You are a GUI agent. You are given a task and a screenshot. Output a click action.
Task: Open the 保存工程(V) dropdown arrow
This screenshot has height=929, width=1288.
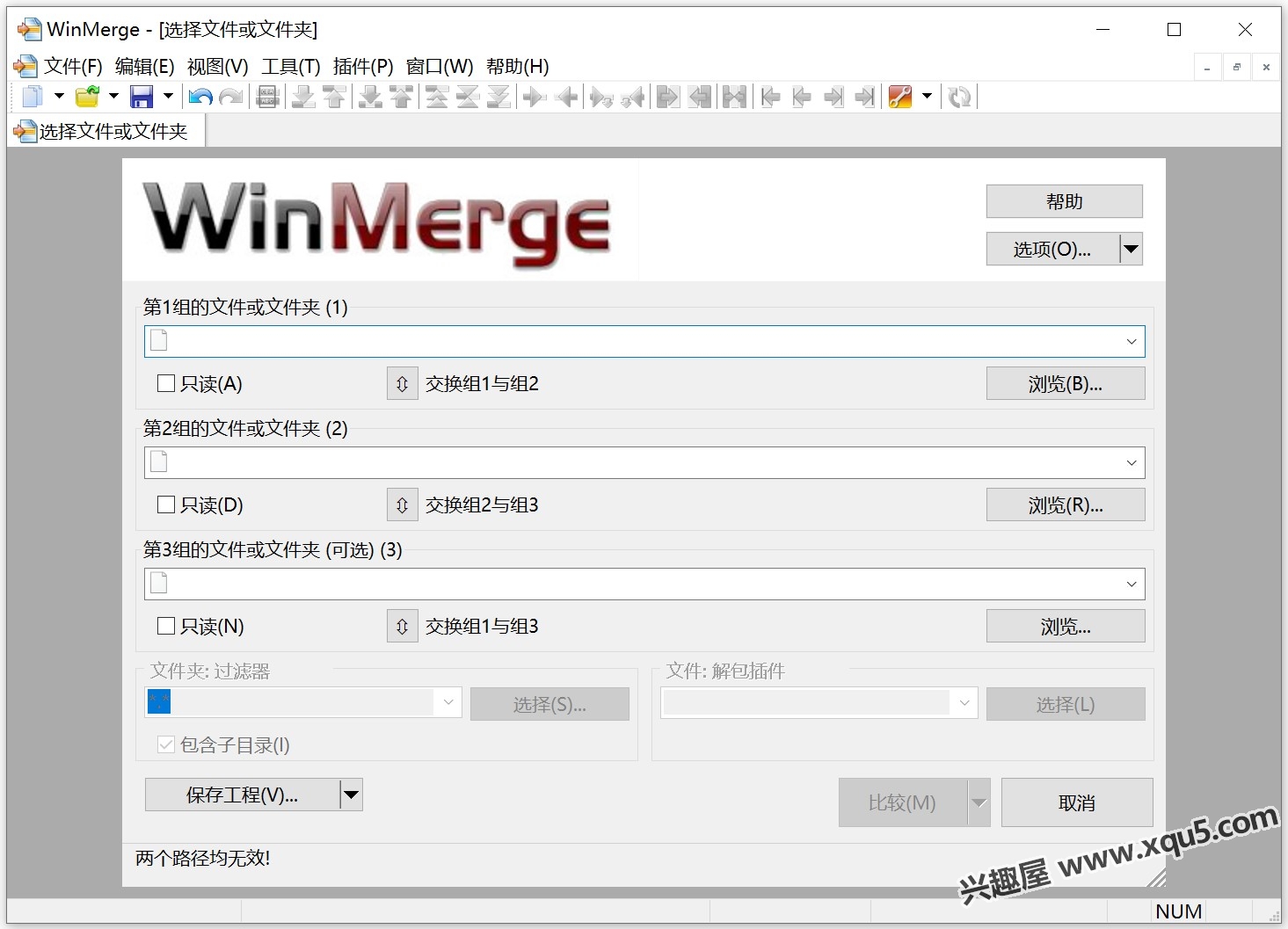tap(351, 795)
